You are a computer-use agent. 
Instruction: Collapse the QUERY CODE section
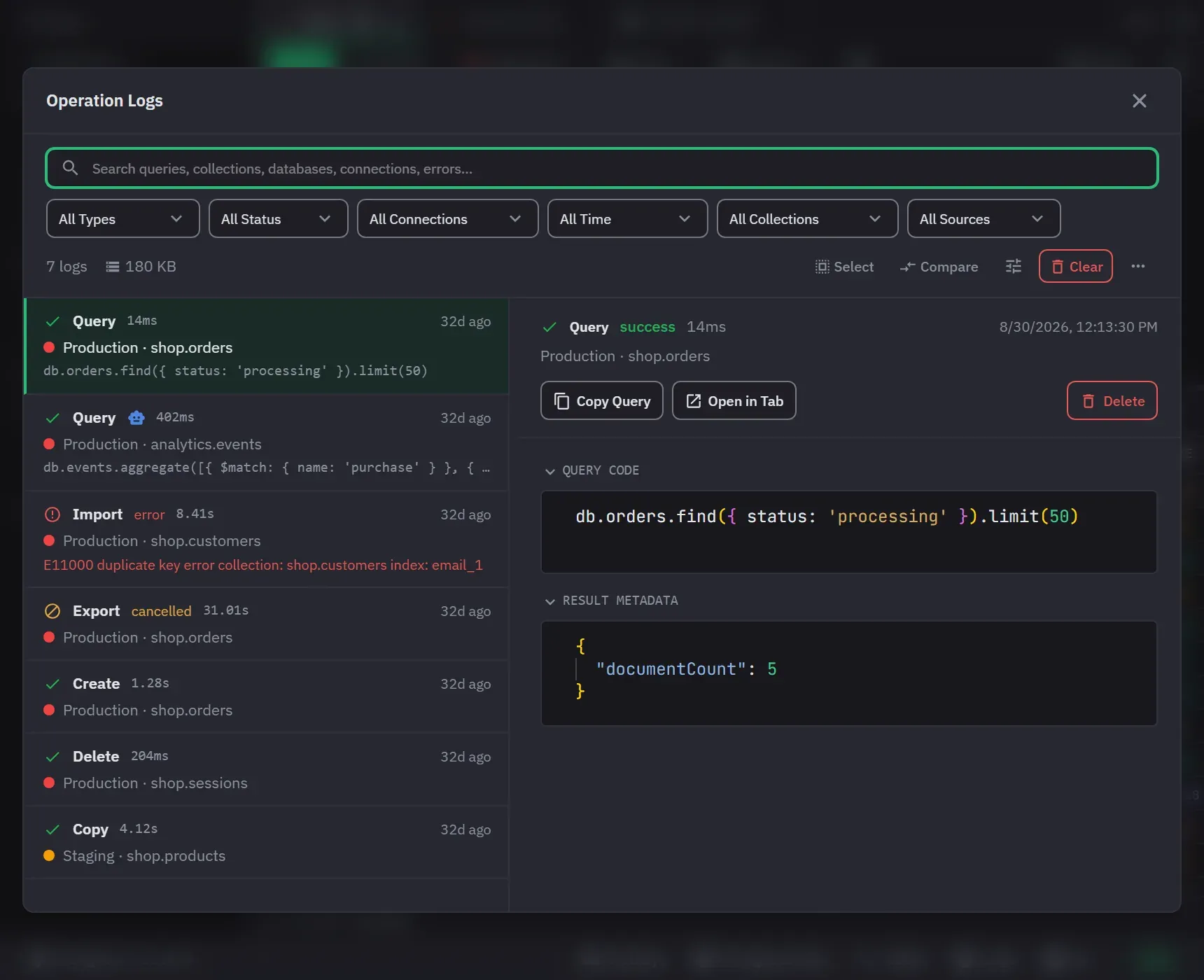592,470
